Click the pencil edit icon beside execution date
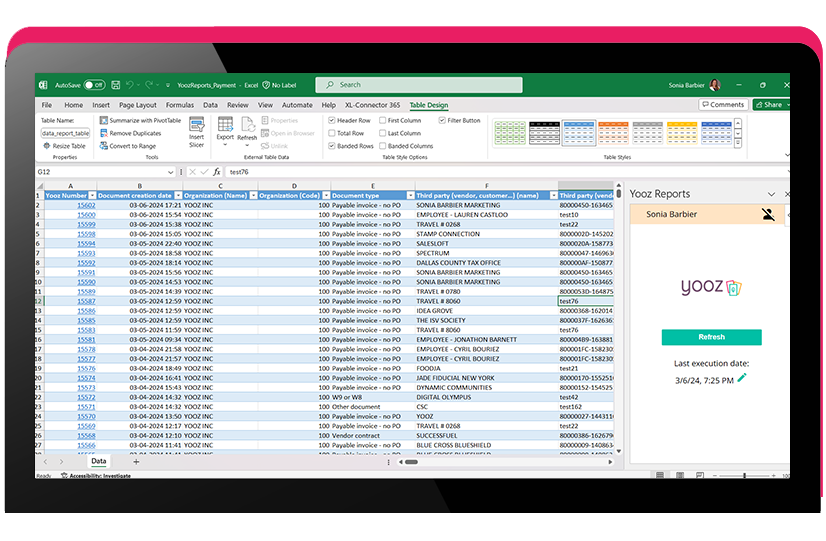 [742, 378]
